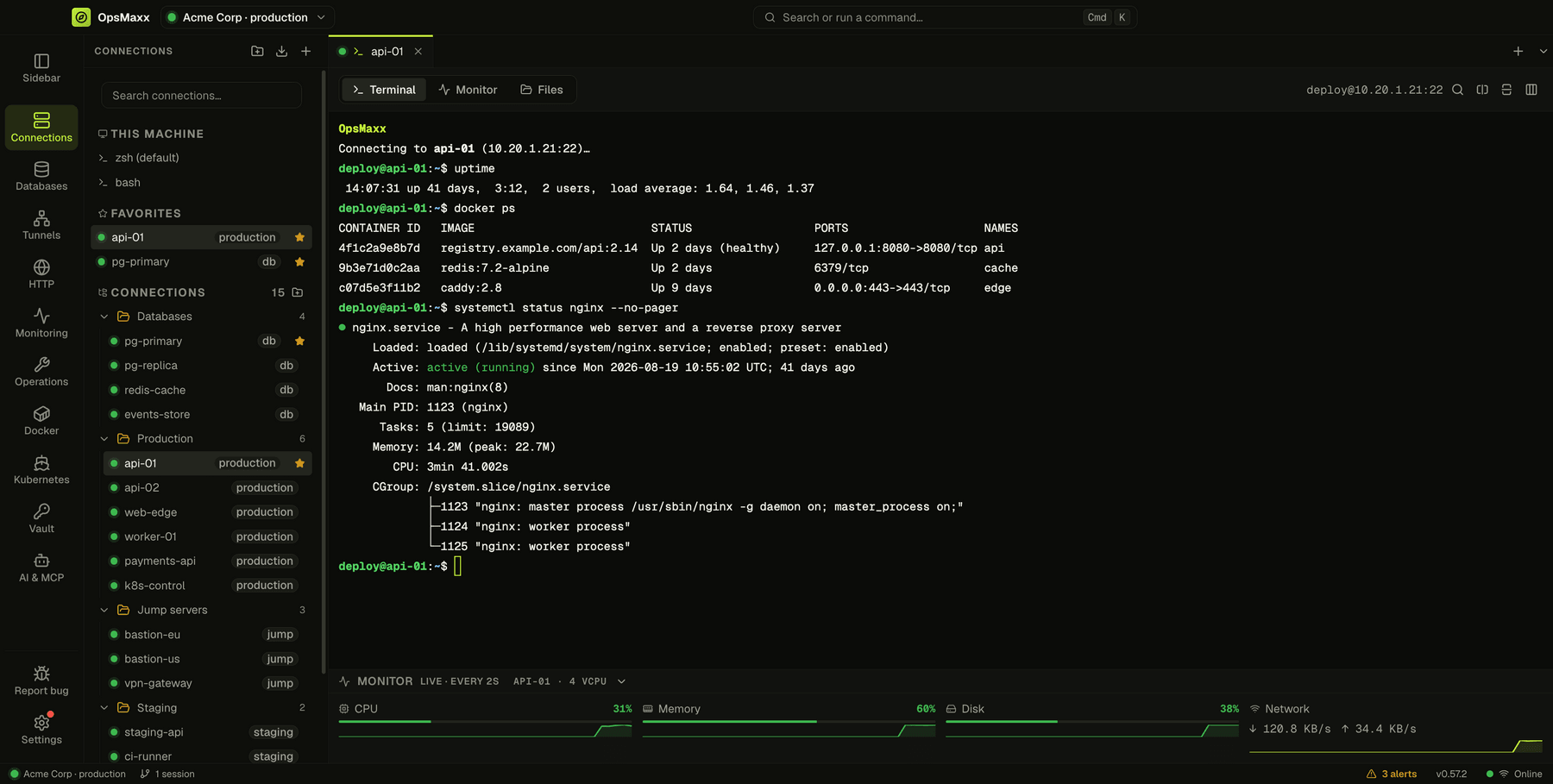Toggle star on api-01 in Production folder
Image resolution: width=1553 pixels, height=784 pixels.
[x=299, y=463]
